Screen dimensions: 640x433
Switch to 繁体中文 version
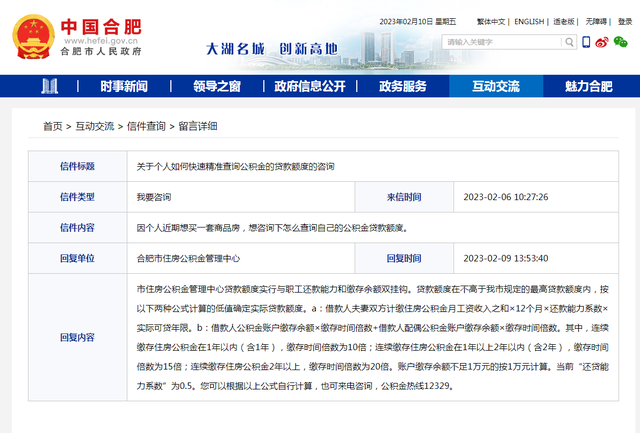click(491, 22)
